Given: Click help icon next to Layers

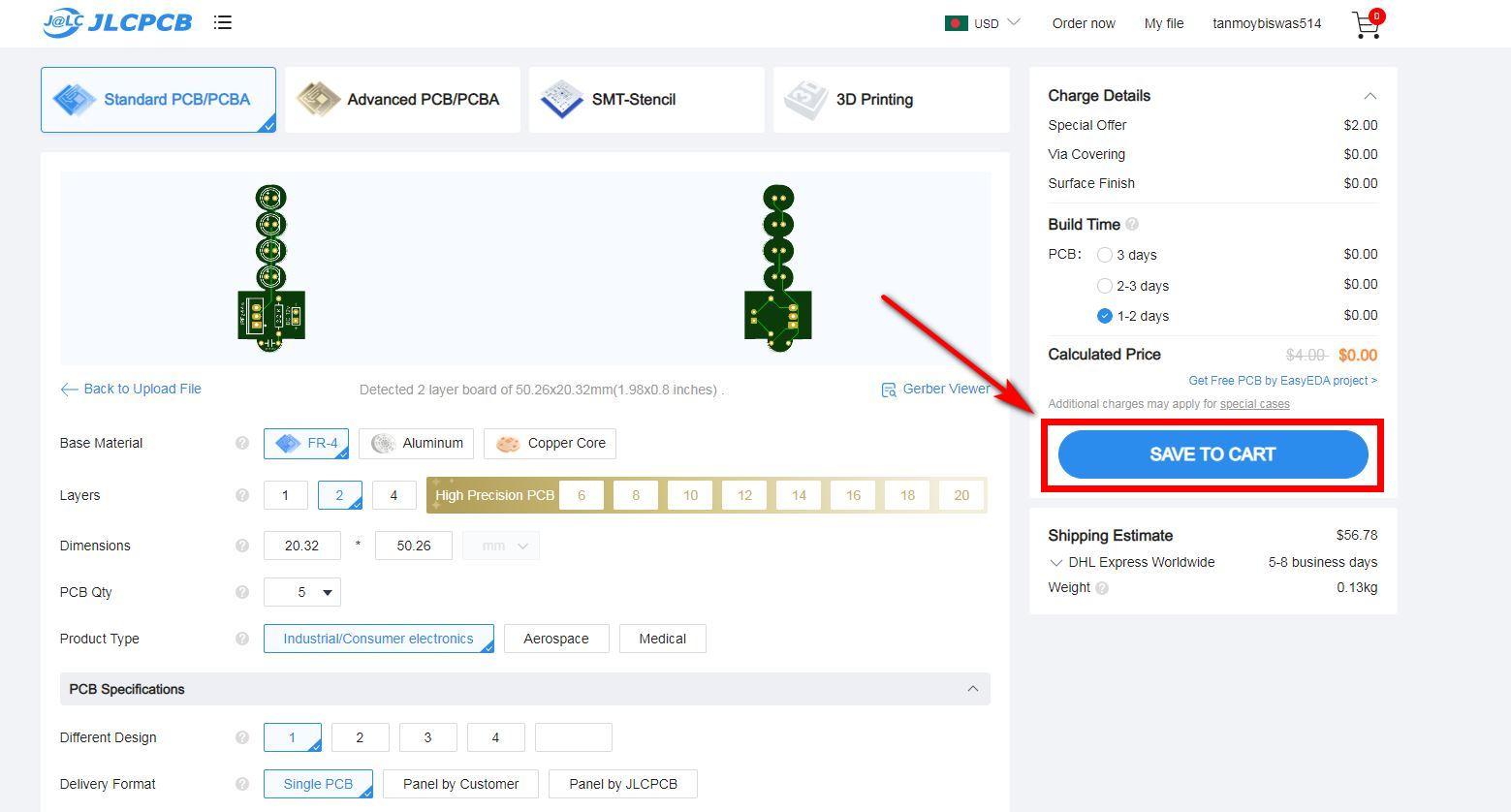Looking at the screenshot, I should pyautogui.click(x=242, y=495).
